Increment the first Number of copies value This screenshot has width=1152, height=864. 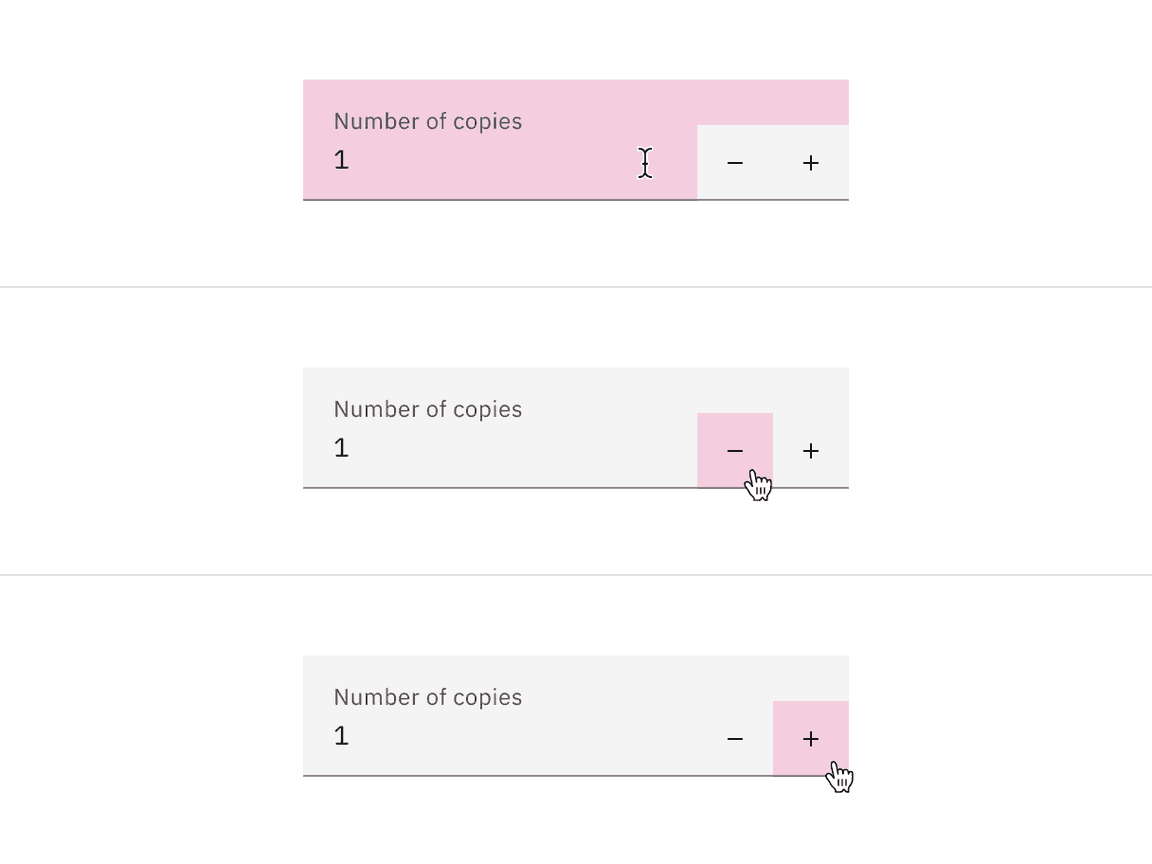810,162
